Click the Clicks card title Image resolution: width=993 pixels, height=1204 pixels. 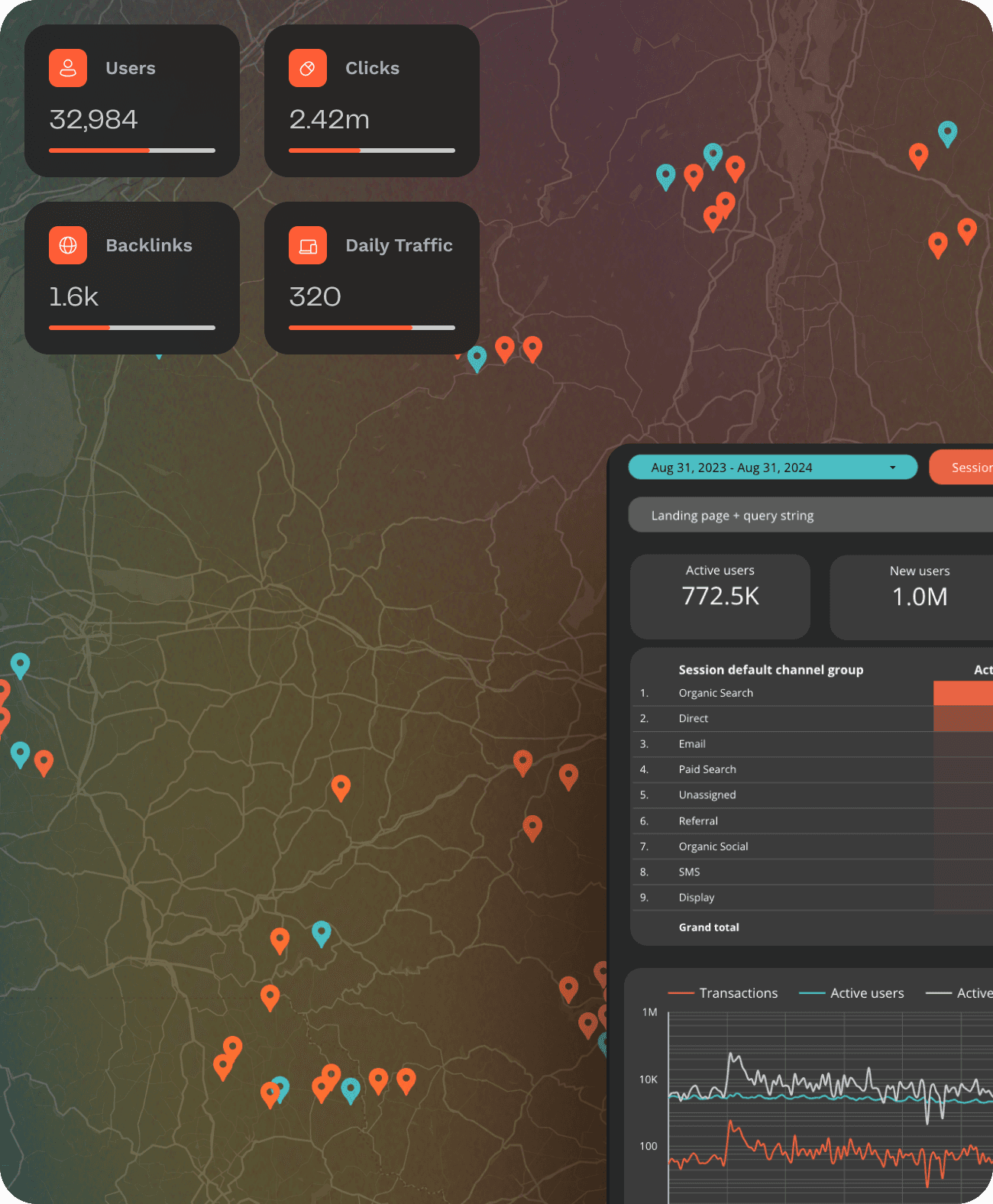(x=372, y=68)
